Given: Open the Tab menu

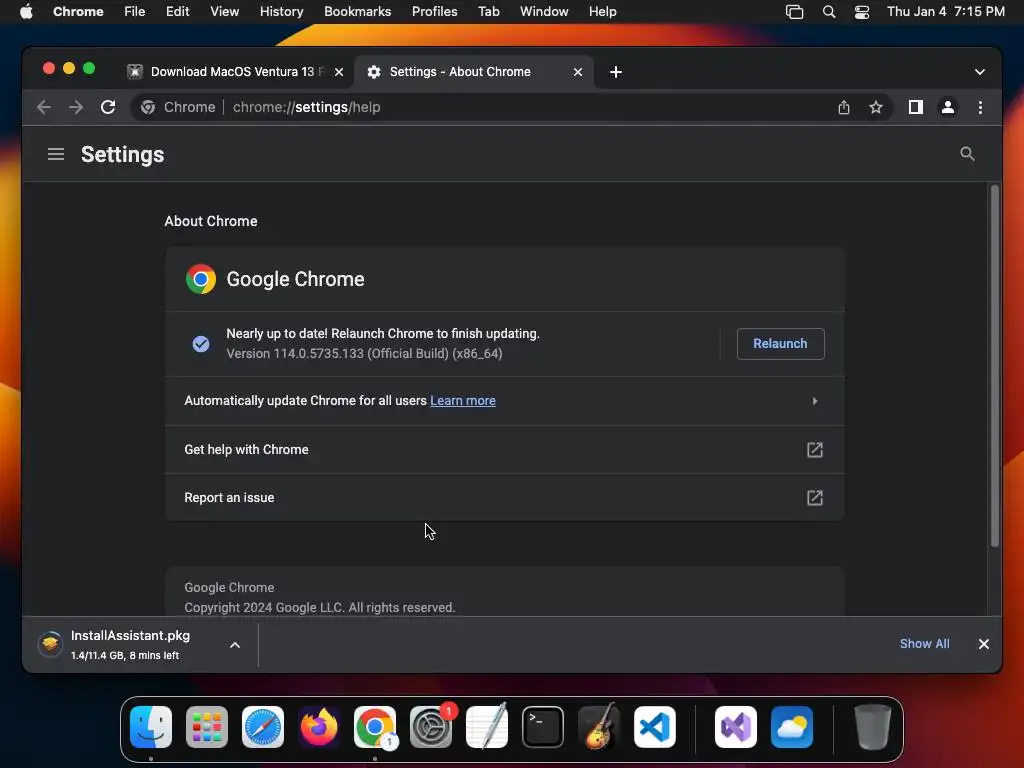Looking at the screenshot, I should [x=488, y=12].
